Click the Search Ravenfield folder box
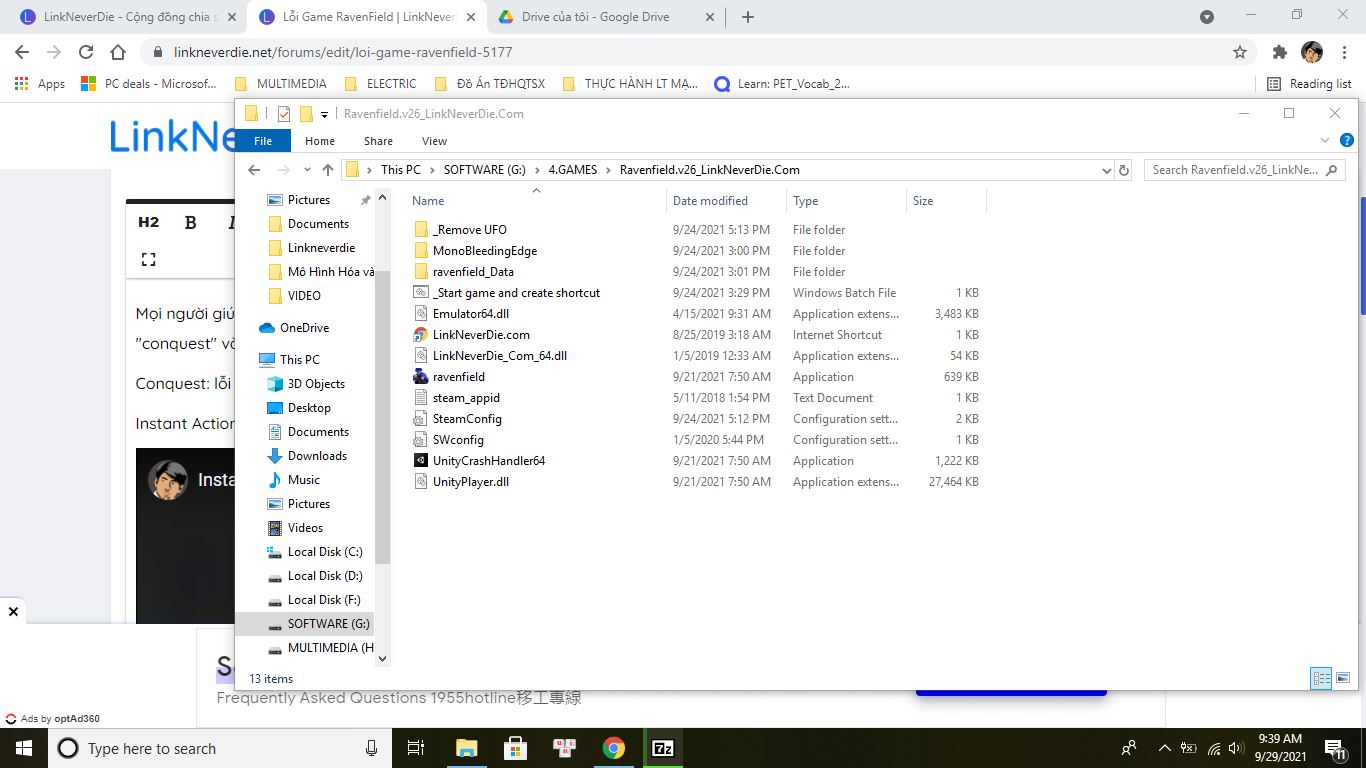This screenshot has height=768, width=1366. (1235, 170)
